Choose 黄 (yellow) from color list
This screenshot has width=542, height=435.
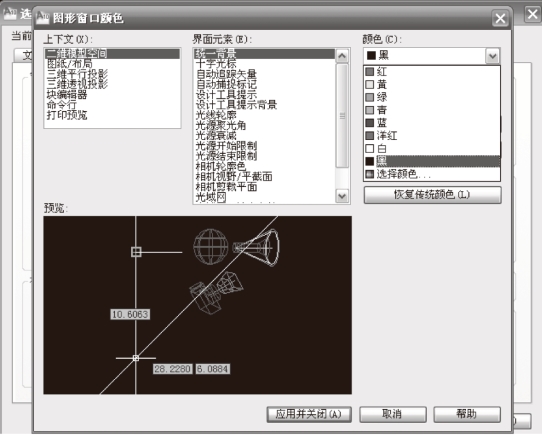tap(432, 84)
